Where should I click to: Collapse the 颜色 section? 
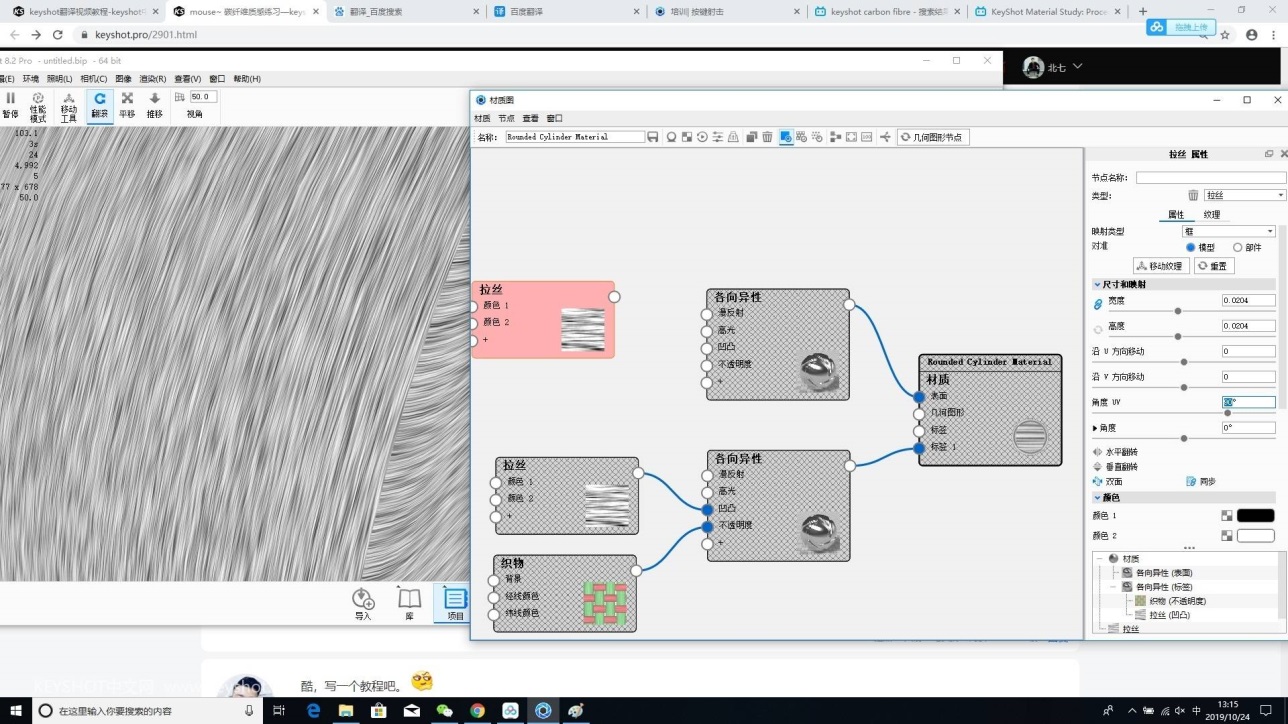[x=1097, y=498]
